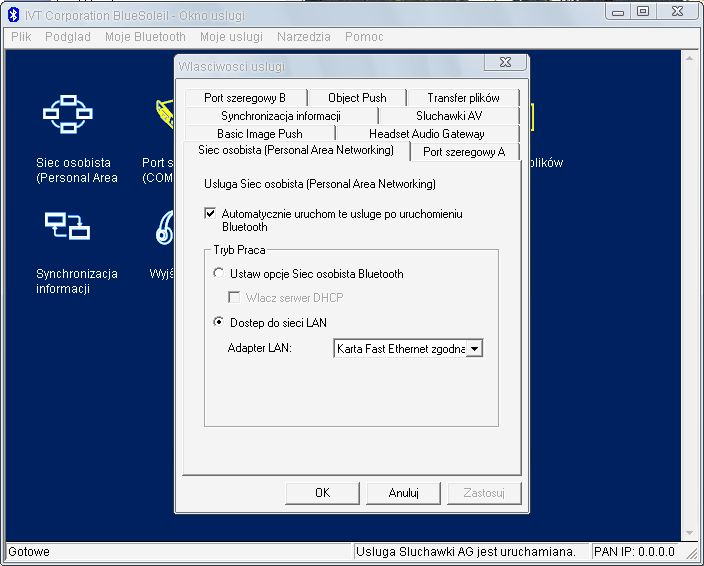
Task: Click the Synchronizacja informacji icon label
Action: pos(77,281)
